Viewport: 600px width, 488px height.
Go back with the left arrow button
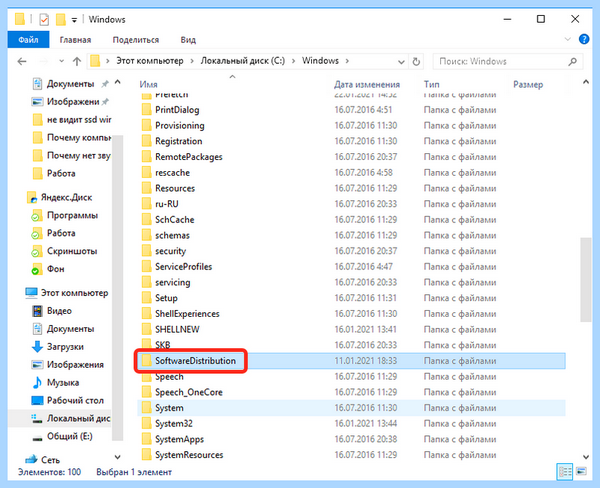22,61
